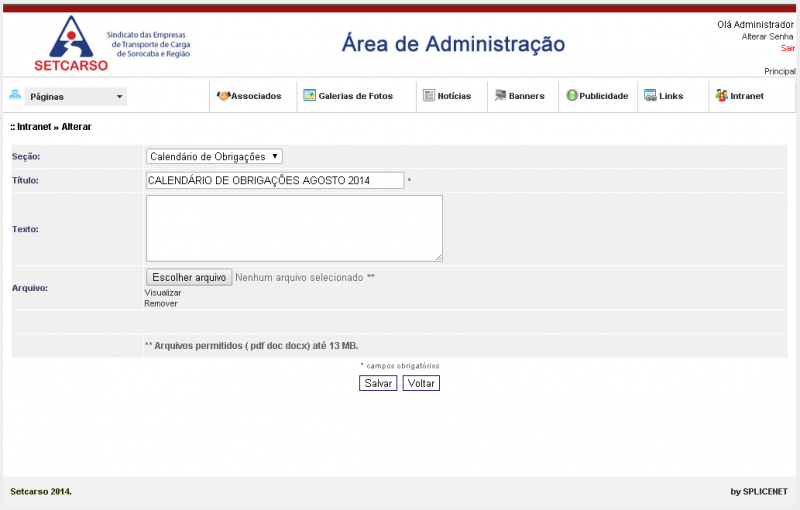Image resolution: width=800 pixels, height=510 pixels.
Task: Click the 'by SPLICENET' footer text
Action: click(759, 492)
